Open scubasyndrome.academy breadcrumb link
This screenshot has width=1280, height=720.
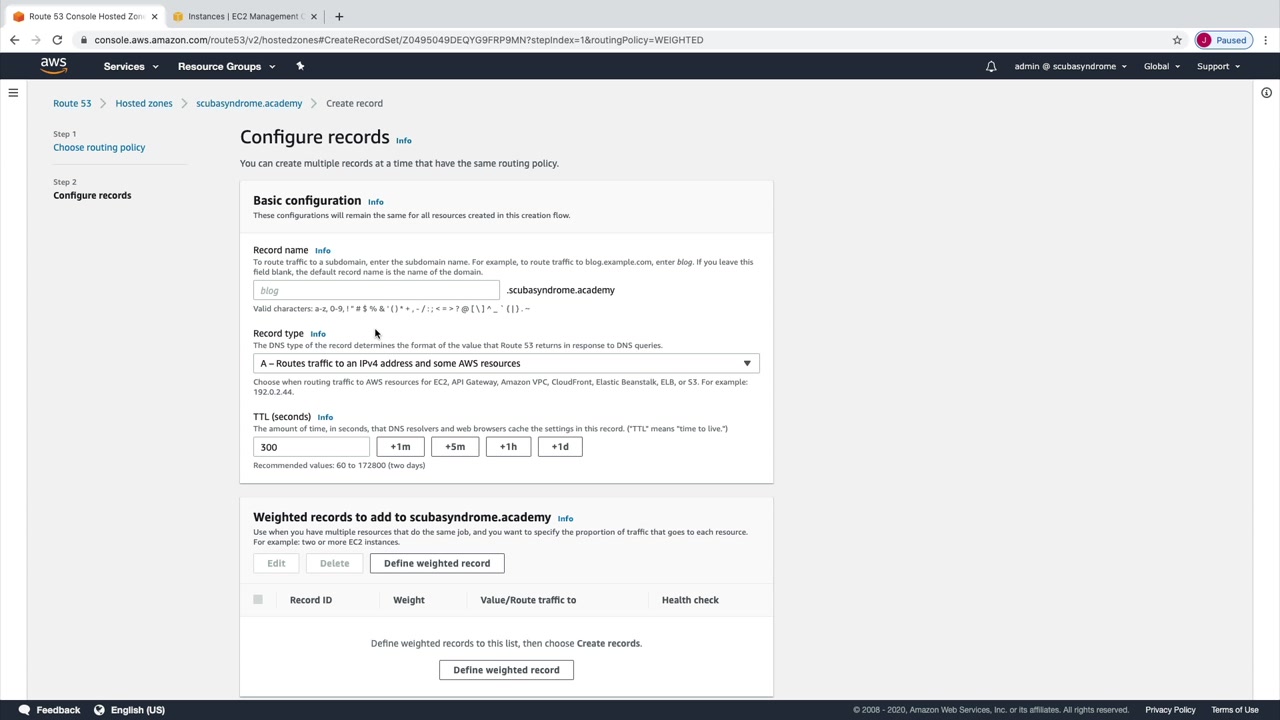click(249, 103)
